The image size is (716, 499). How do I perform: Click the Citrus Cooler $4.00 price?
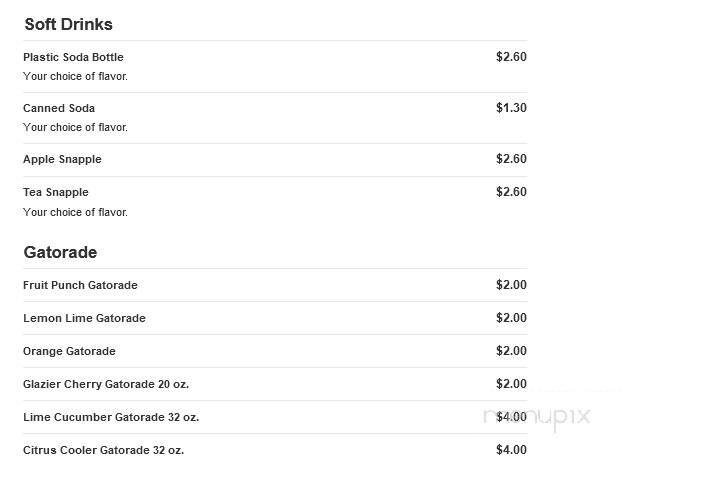tap(511, 450)
